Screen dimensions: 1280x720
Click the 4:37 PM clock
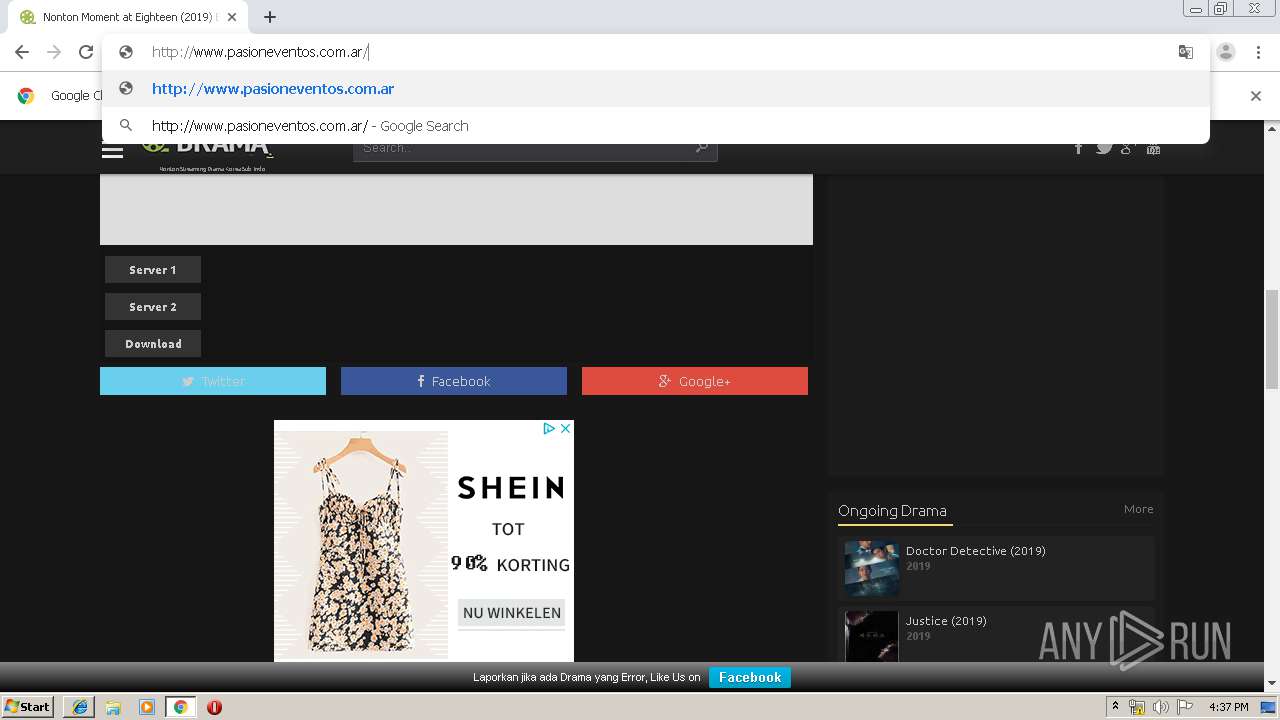click(1228, 707)
